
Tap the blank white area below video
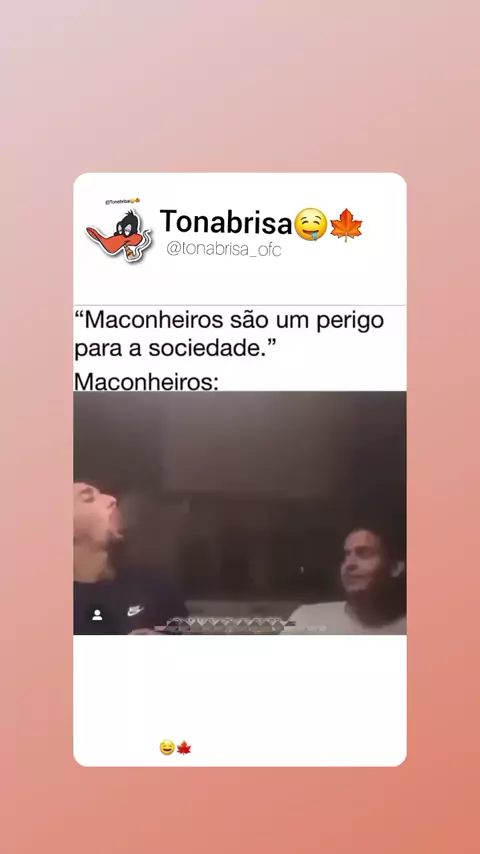click(x=240, y=686)
